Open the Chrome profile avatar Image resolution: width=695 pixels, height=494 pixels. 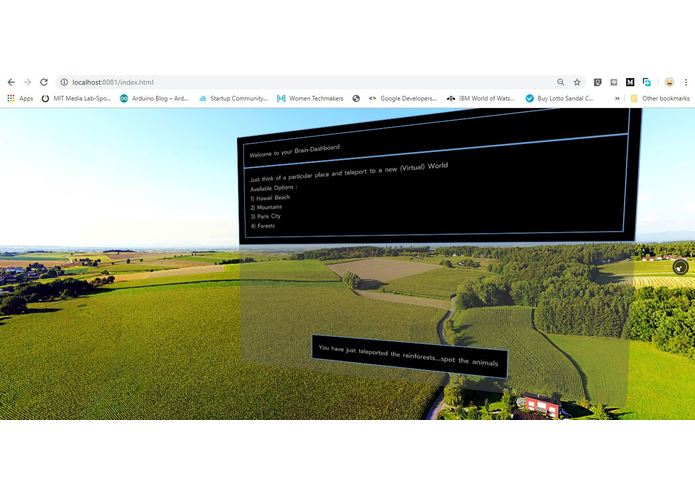click(669, 82)
